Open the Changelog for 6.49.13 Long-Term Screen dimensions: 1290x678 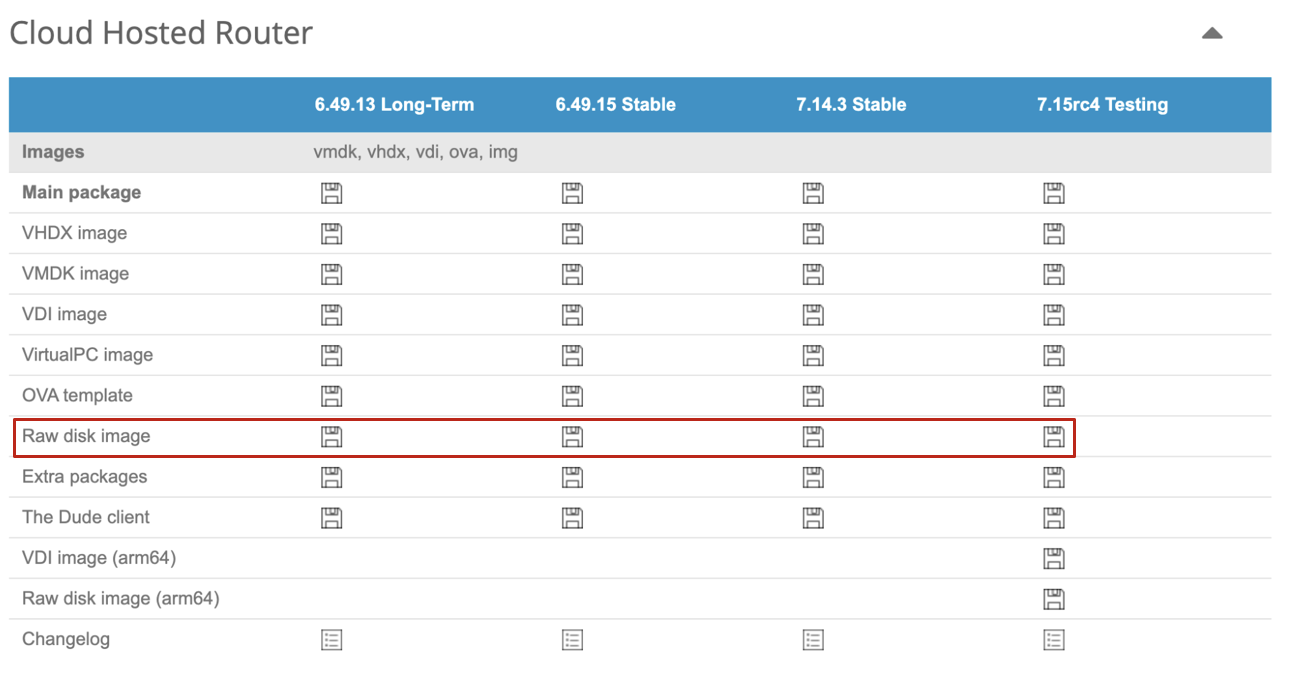click(x=330, y=638)
